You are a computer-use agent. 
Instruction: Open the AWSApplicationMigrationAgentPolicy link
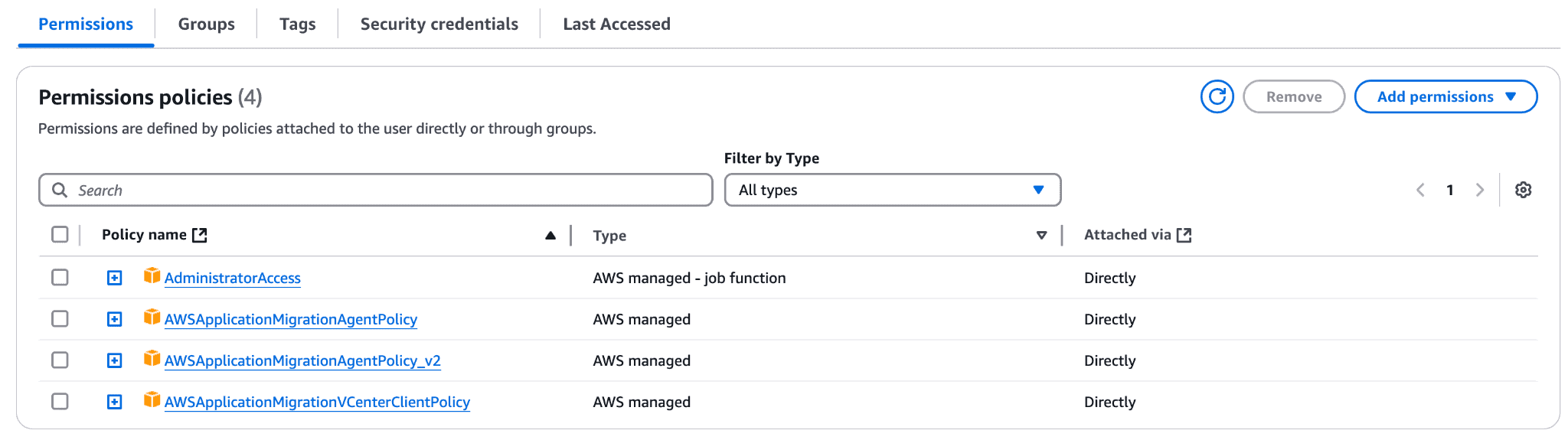291,319
